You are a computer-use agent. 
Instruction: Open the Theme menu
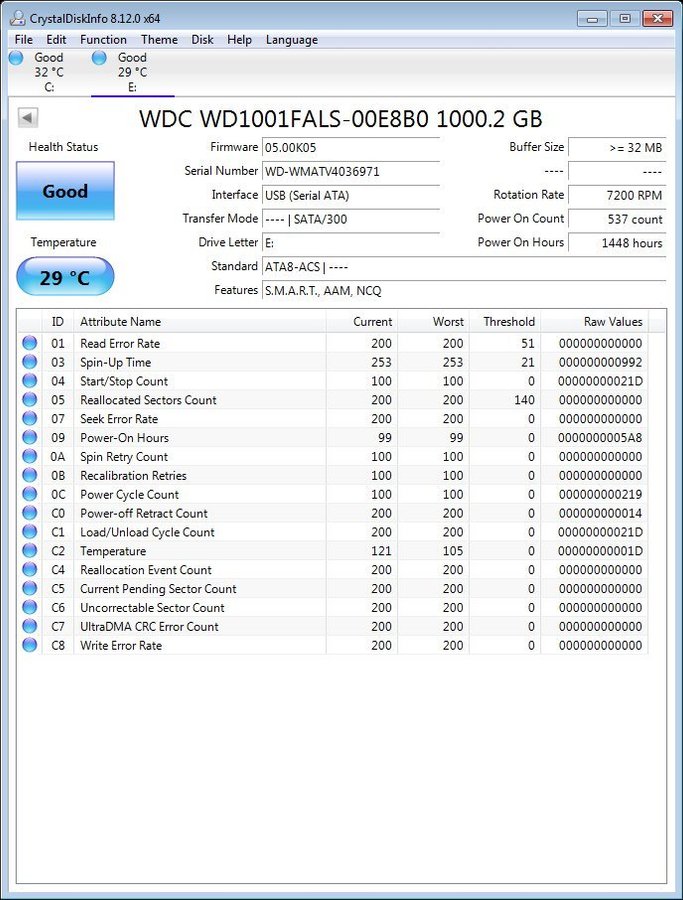click(159, 40)
